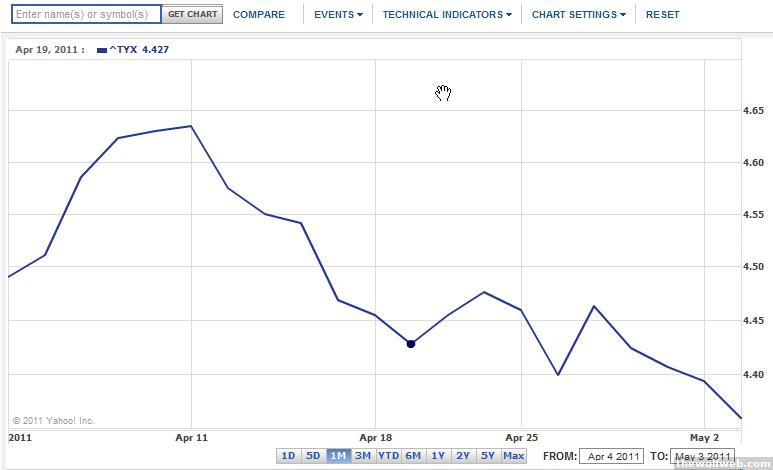Click the symbol name input field

86,15
